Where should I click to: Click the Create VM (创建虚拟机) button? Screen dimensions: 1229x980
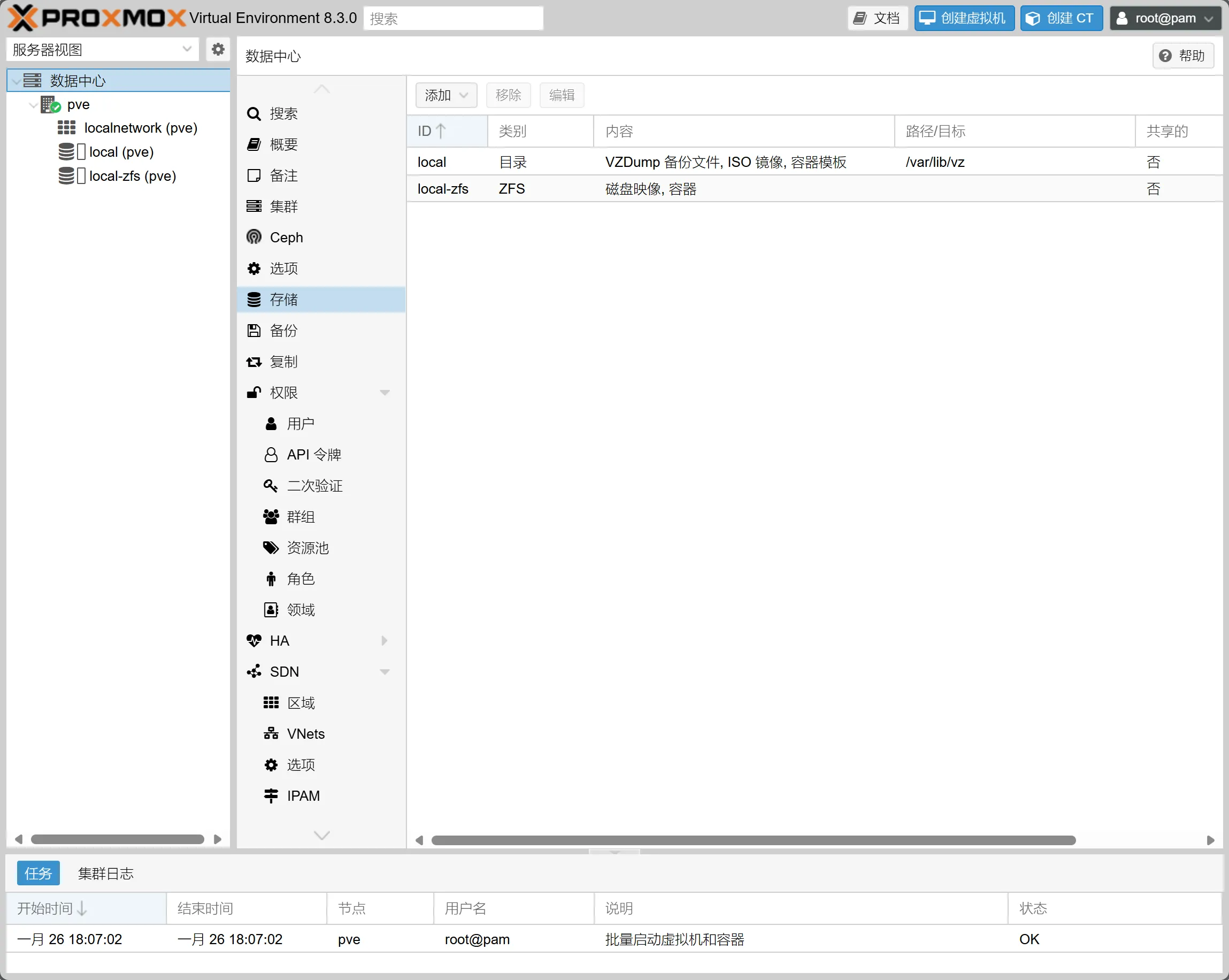coord(964,18)
